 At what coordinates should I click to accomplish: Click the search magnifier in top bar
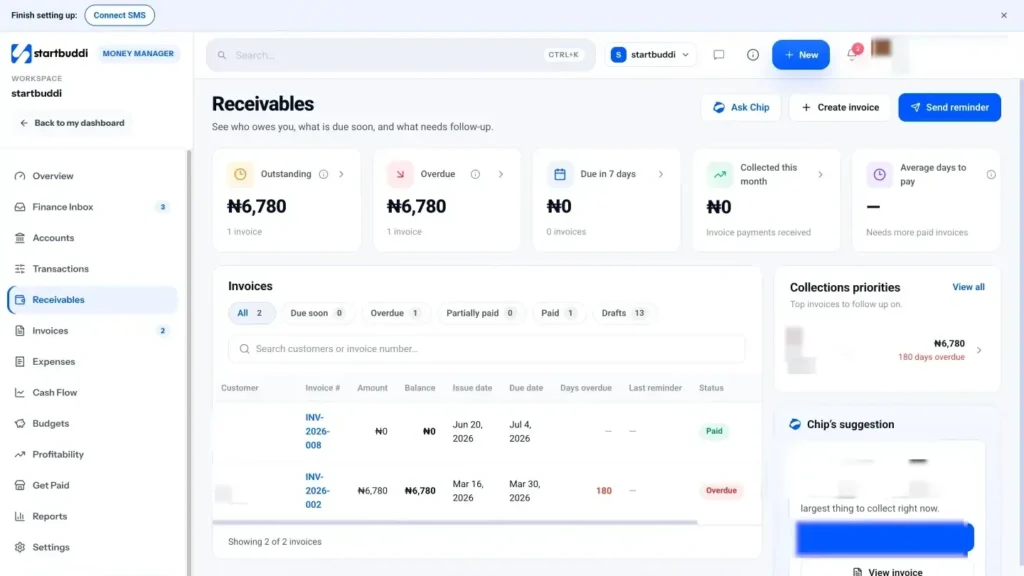pyautogui.click(x=222, y=55)
